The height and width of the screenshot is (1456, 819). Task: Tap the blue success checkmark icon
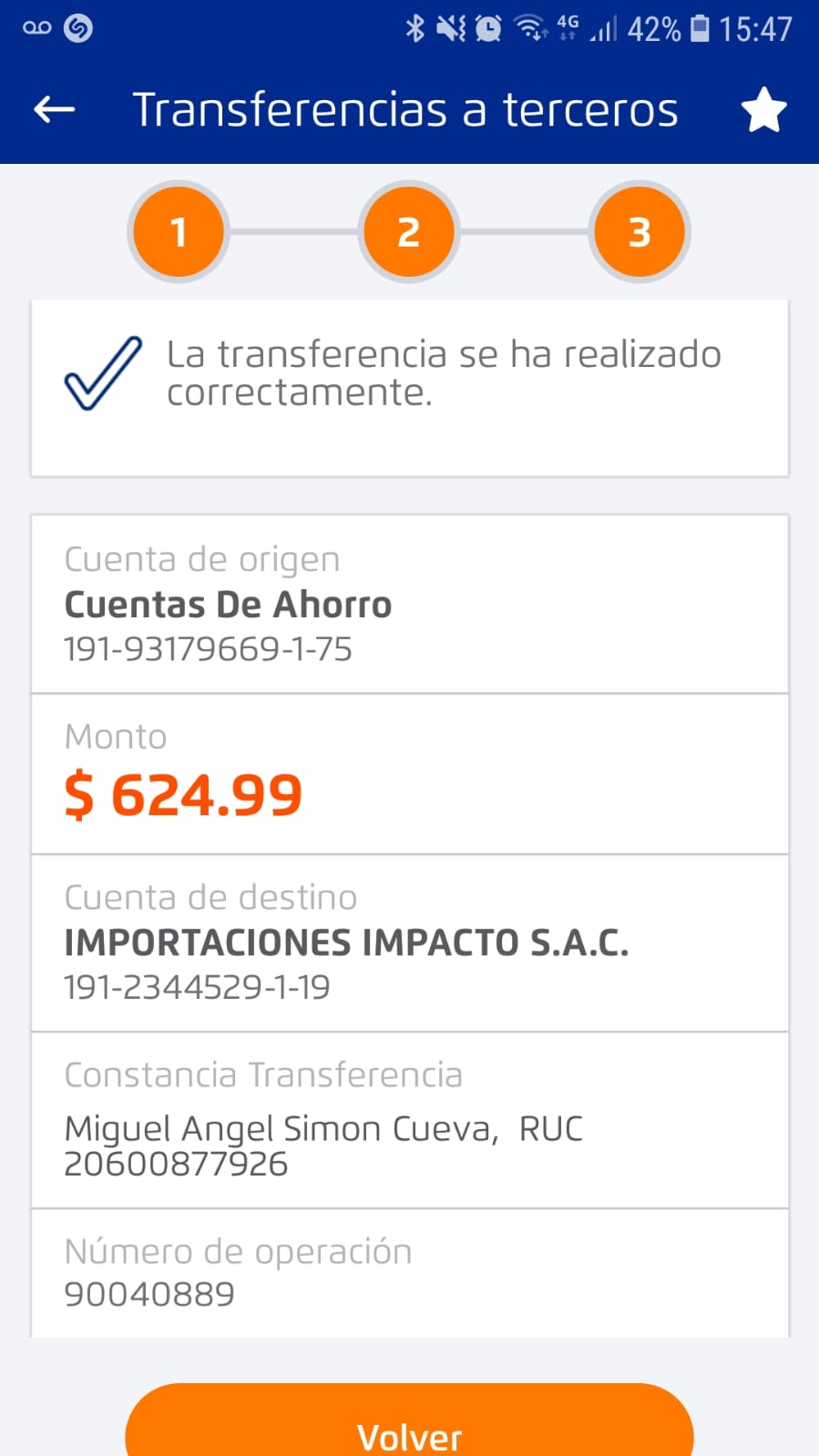pos(103,373)
